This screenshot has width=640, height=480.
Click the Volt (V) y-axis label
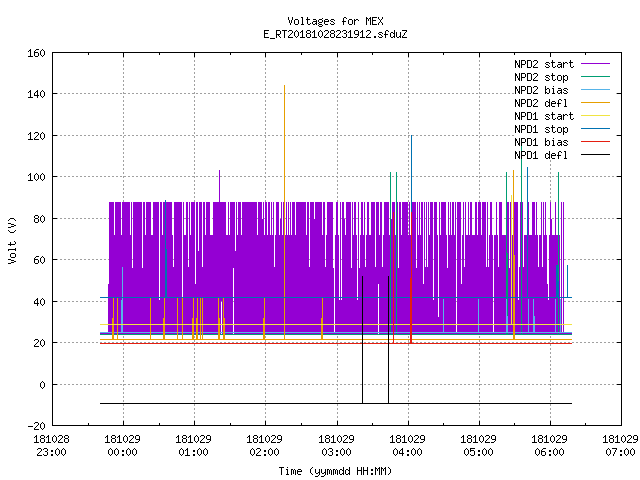click(13, 240)
